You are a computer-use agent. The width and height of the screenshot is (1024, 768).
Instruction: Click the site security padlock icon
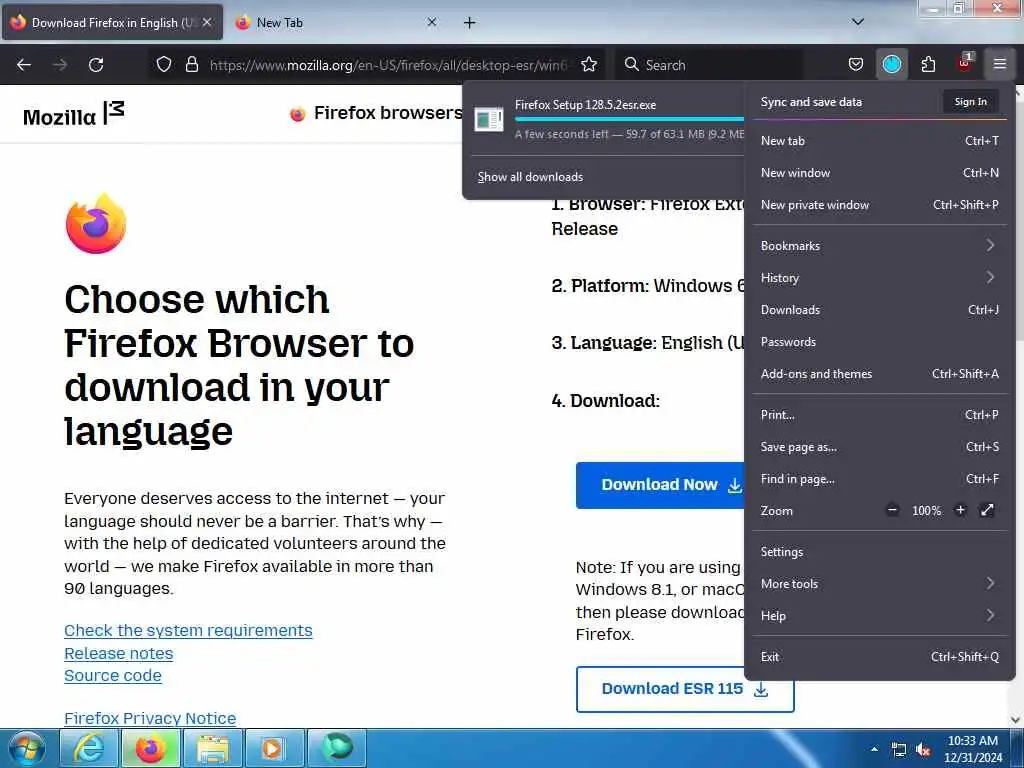(x=191, y=65)
